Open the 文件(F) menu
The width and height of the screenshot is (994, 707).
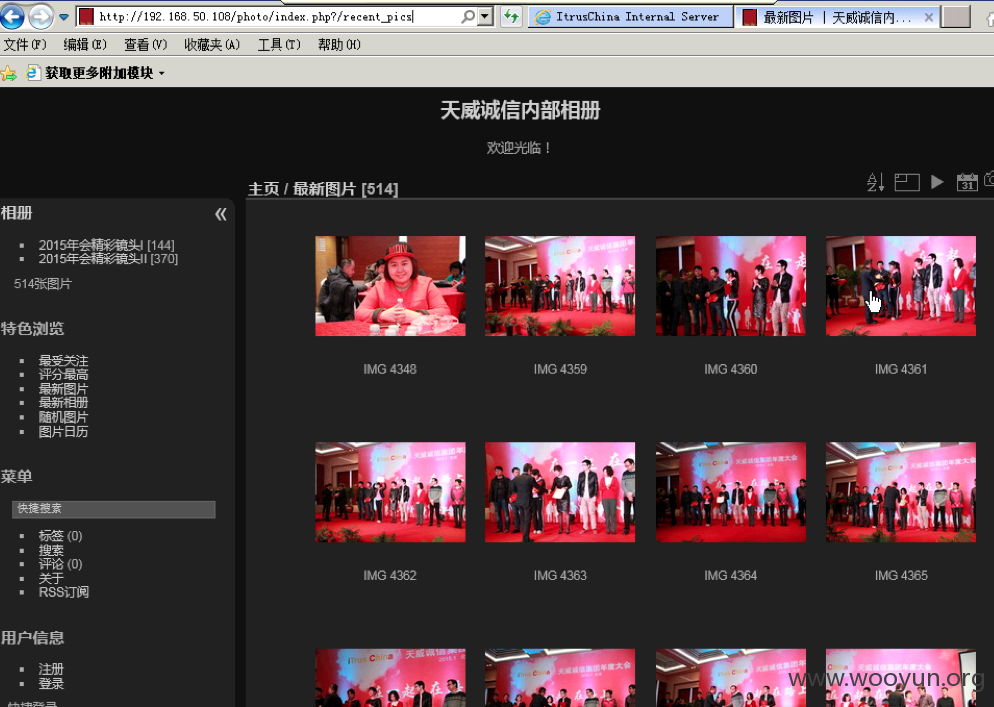tap(25, 44)
